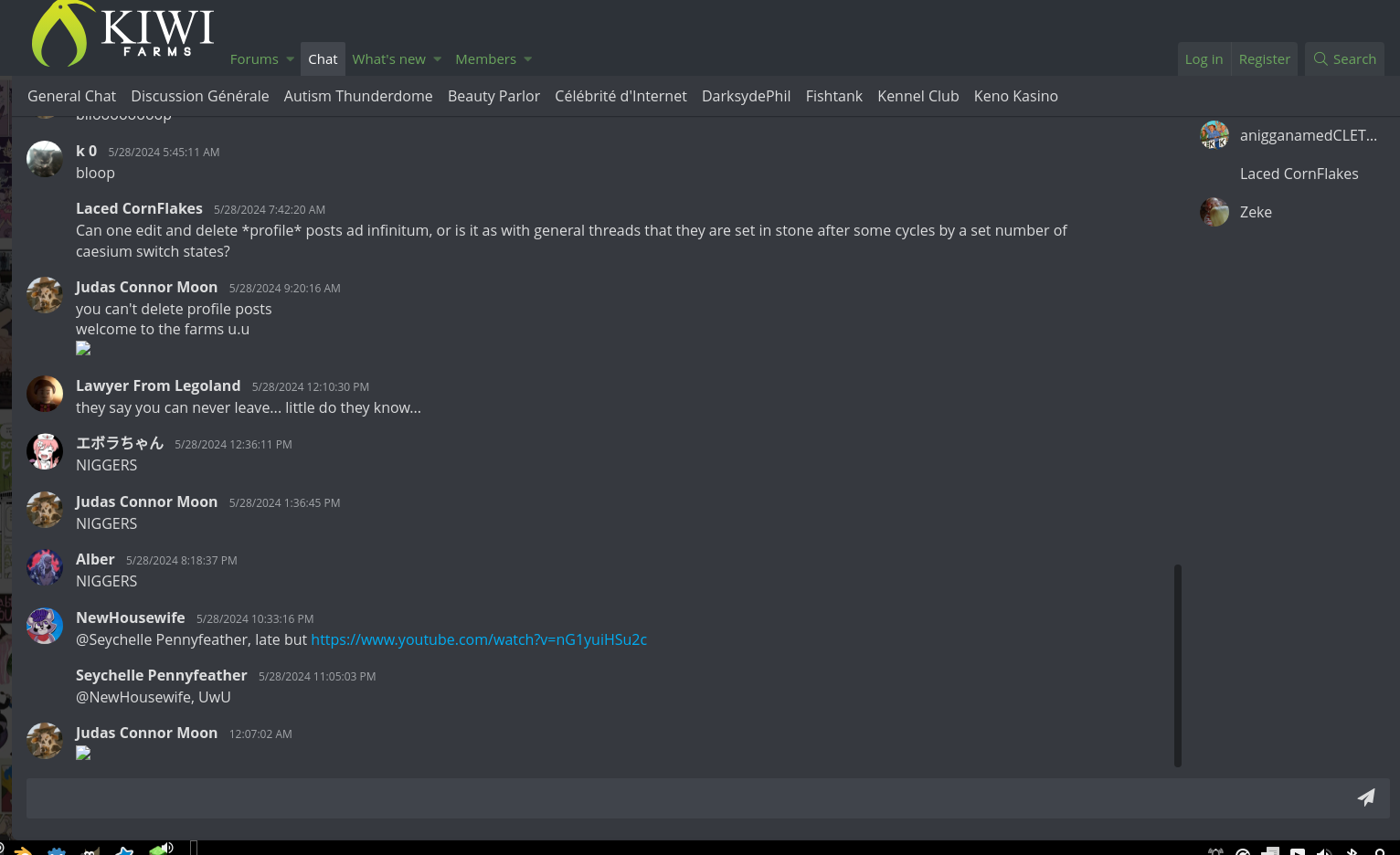This screenshot has width=1400, height=855.
Task: Switch to the Autism Thunderdome room
Action: [358, 96]
